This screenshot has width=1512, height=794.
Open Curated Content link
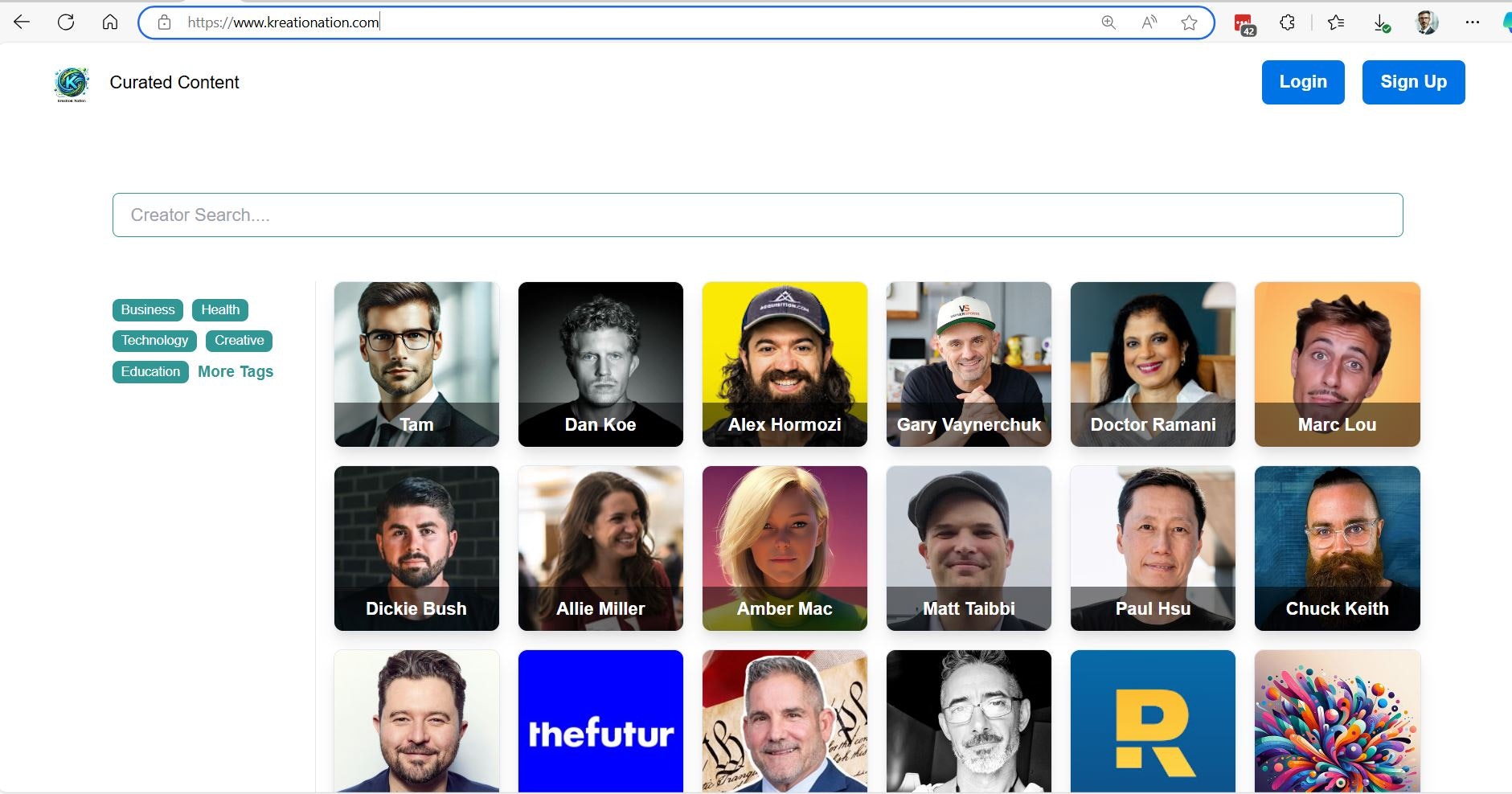tap(174, 82)
